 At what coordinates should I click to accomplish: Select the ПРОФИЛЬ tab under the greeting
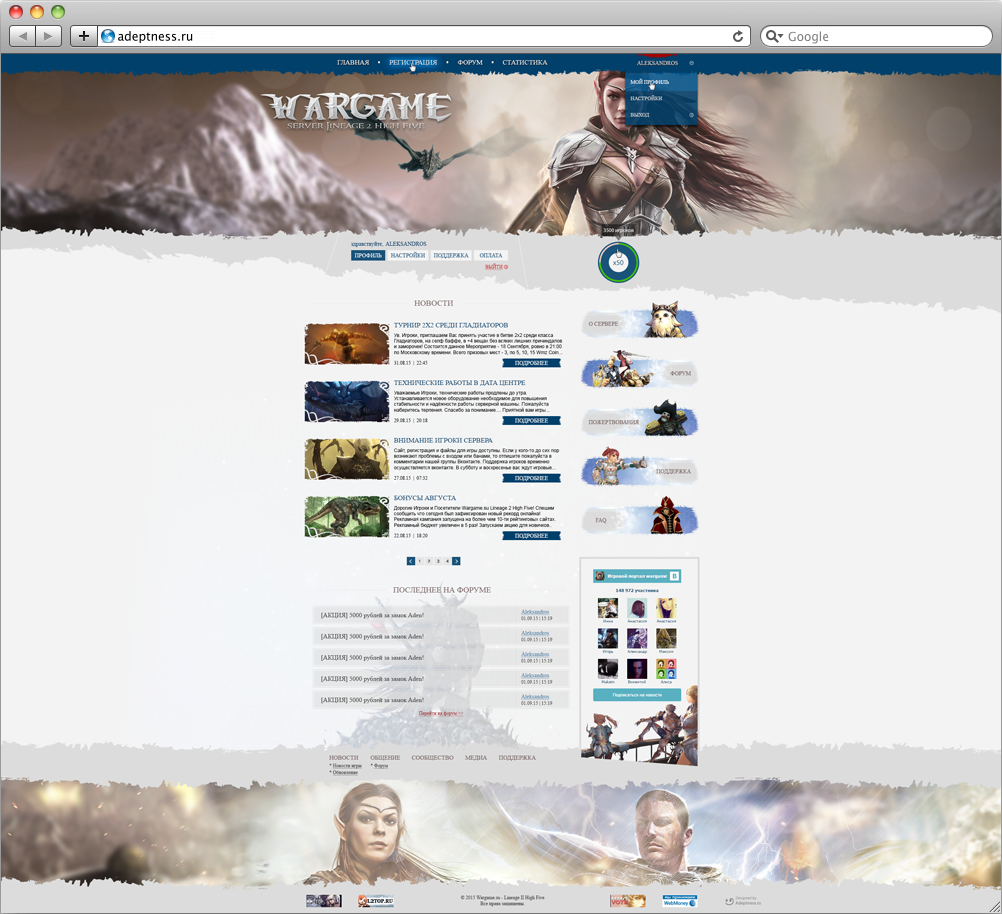coord(368,255)
